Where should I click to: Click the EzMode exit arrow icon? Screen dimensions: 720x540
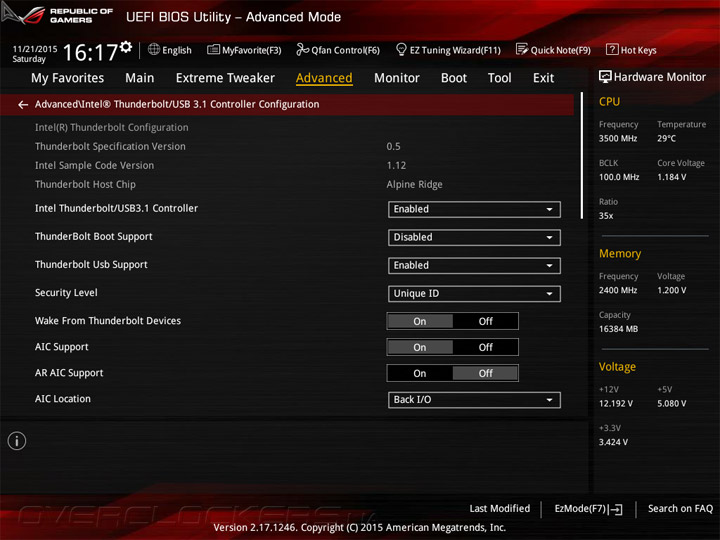tap(615, 509)
